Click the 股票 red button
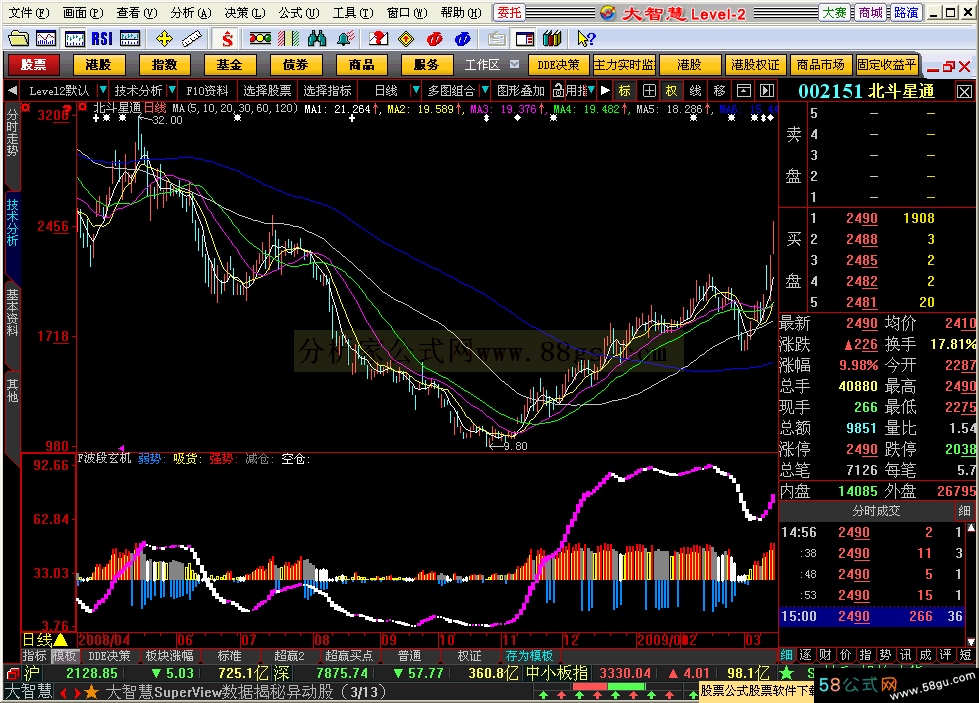This screenshot has width=979, height=703. coord(34,64)
